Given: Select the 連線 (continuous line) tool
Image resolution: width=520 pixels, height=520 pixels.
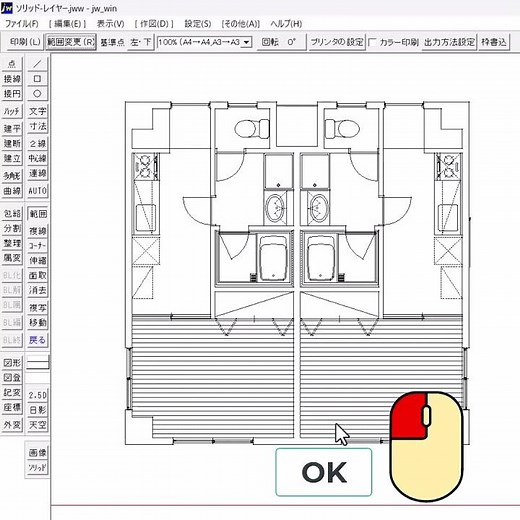Looking at the screenshot, I should (x=37, y=173).
